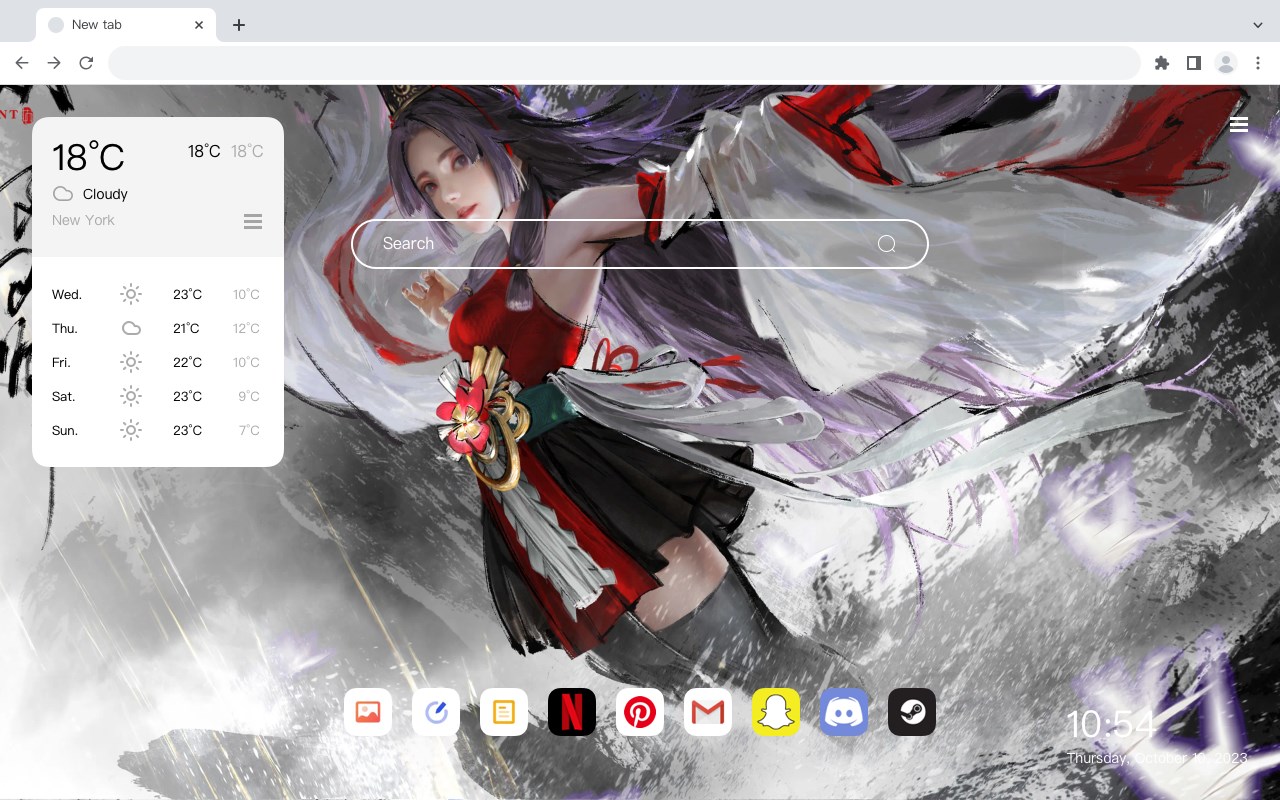Click the current 18°C temperature
The image size is (1280, 800).
coord(88,157)
